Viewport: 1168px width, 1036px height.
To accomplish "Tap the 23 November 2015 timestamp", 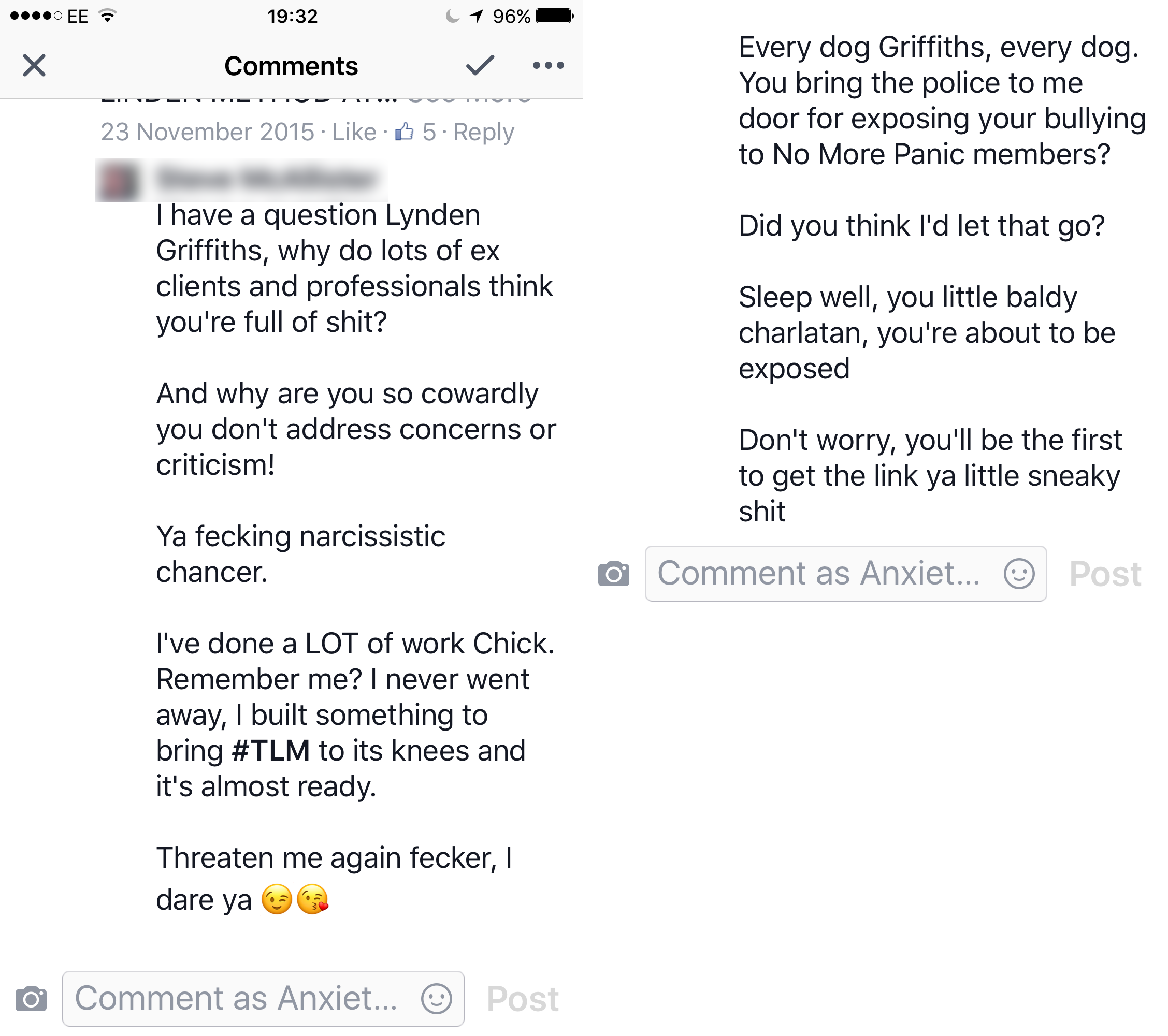I will click(207, 132).
